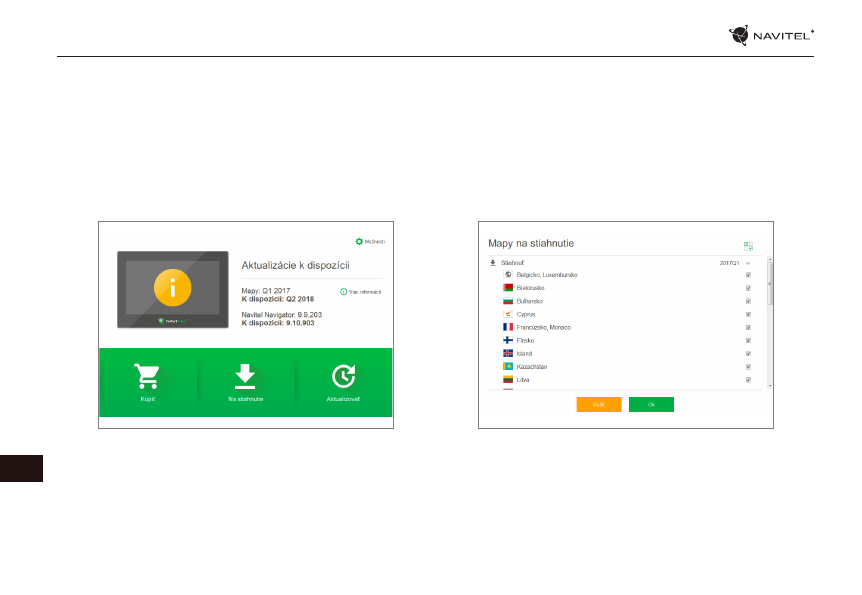Click the NAVITEL logo in the header
Image resolution: width=862 pixels, height=595 pixels.
click(x=771, y=36)
